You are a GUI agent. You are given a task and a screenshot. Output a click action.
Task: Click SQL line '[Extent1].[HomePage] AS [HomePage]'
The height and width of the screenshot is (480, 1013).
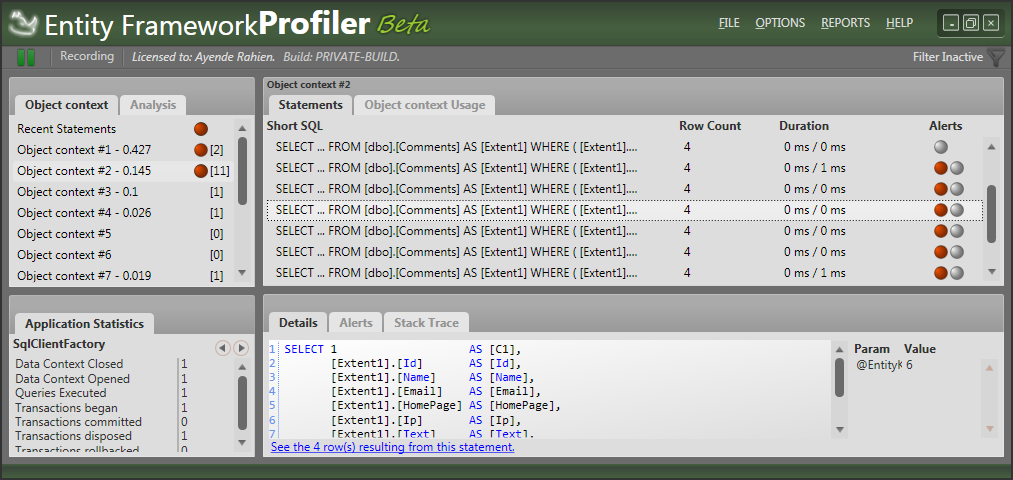click(x=446, y=406)
